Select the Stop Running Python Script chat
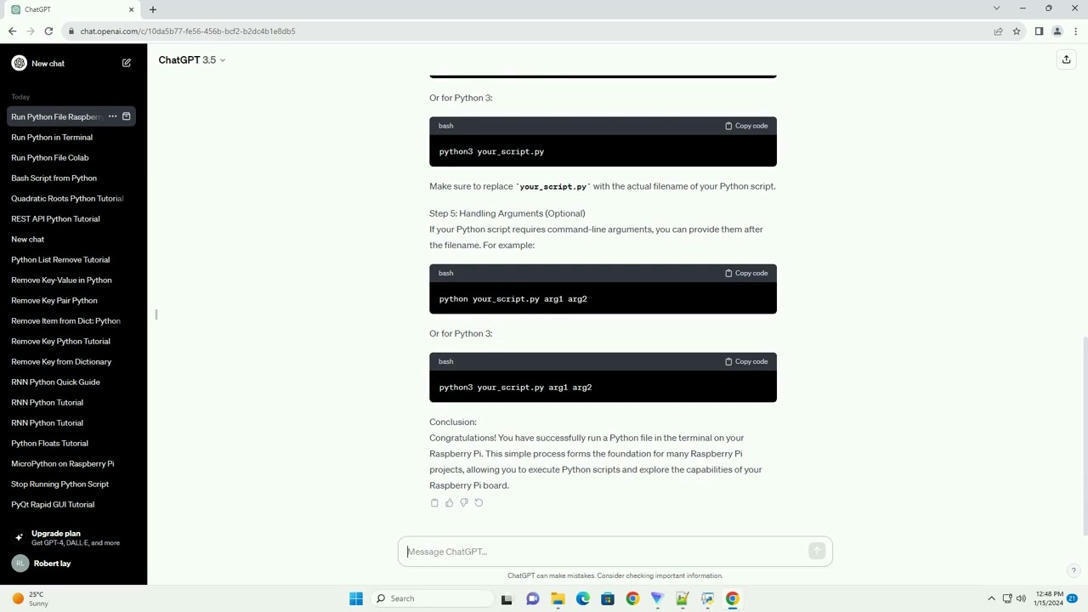The width and height of the screenshot is (1088, 612). point(62,483)
